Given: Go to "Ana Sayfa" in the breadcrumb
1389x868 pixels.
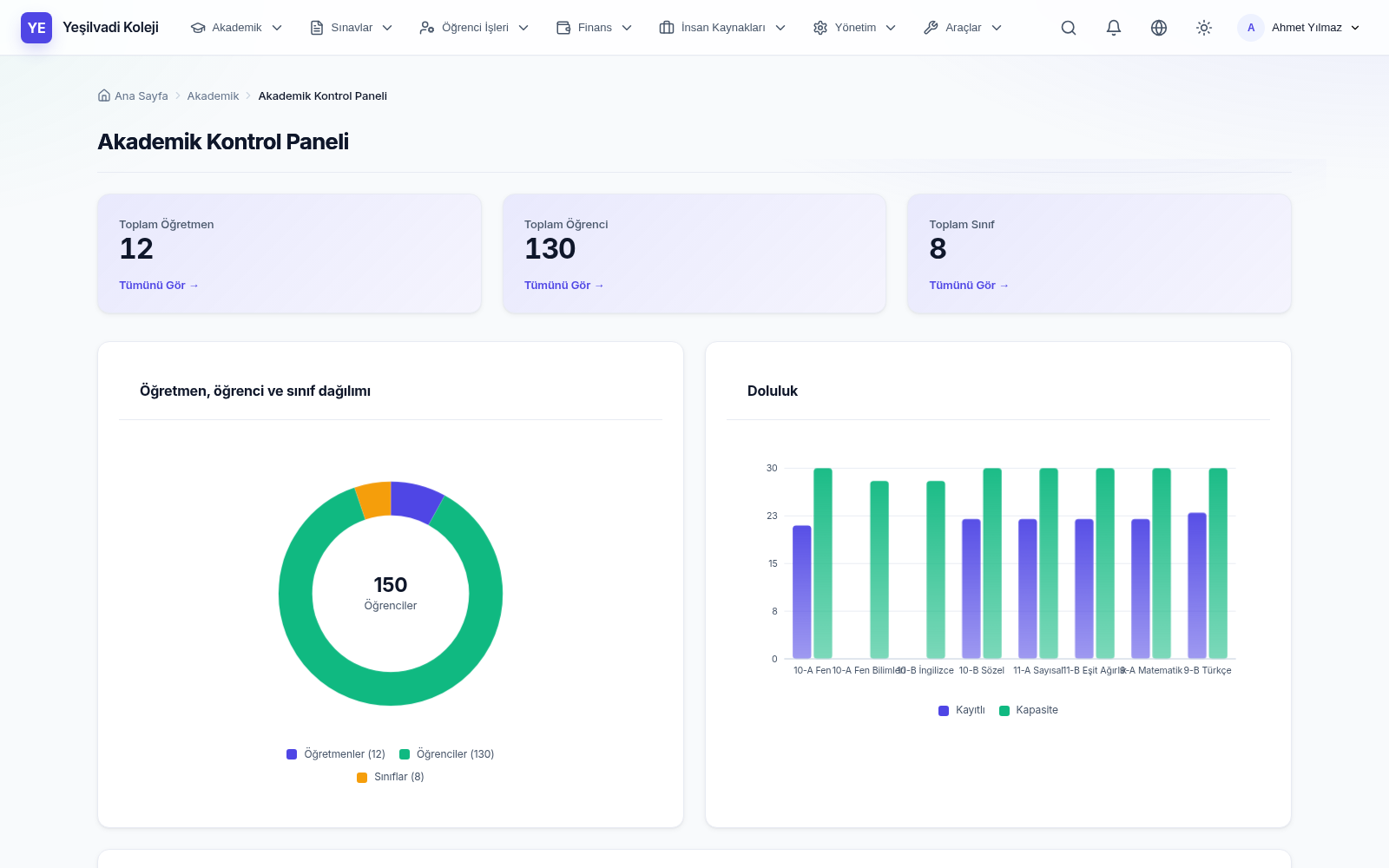Looking at the screenshot, I should (x=142, y=96).
